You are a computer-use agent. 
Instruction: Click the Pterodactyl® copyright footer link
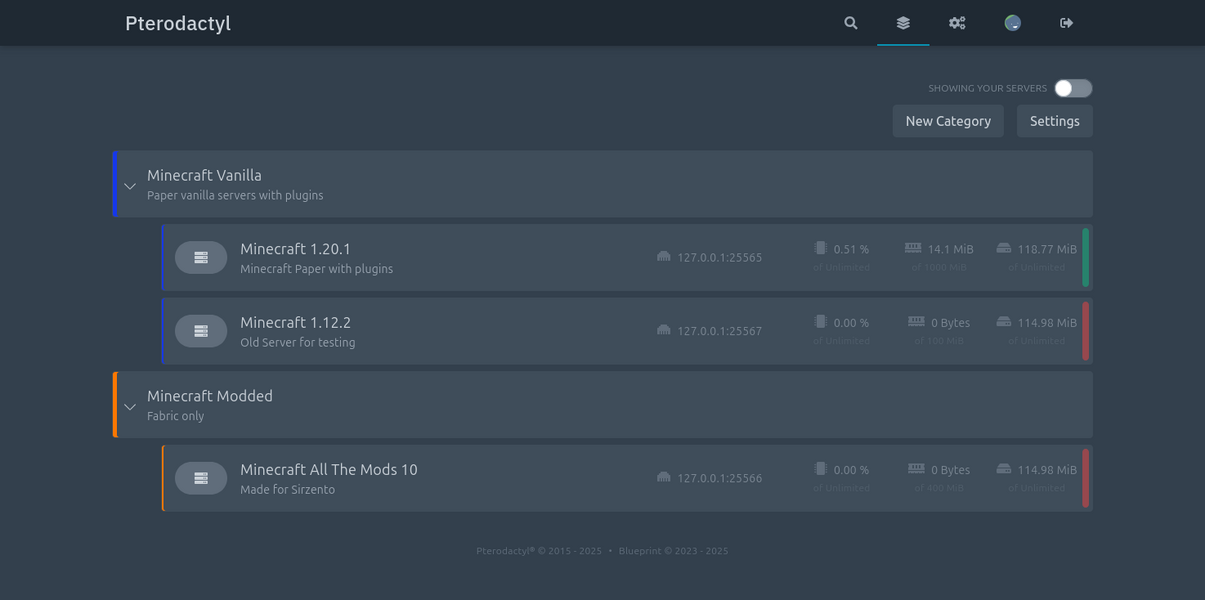(539, 551)
